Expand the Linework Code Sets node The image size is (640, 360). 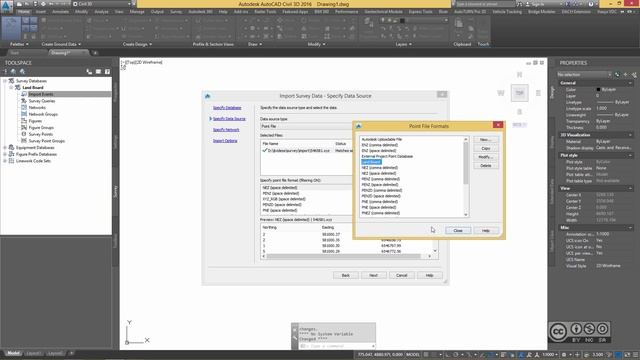[x=5, y=161]
